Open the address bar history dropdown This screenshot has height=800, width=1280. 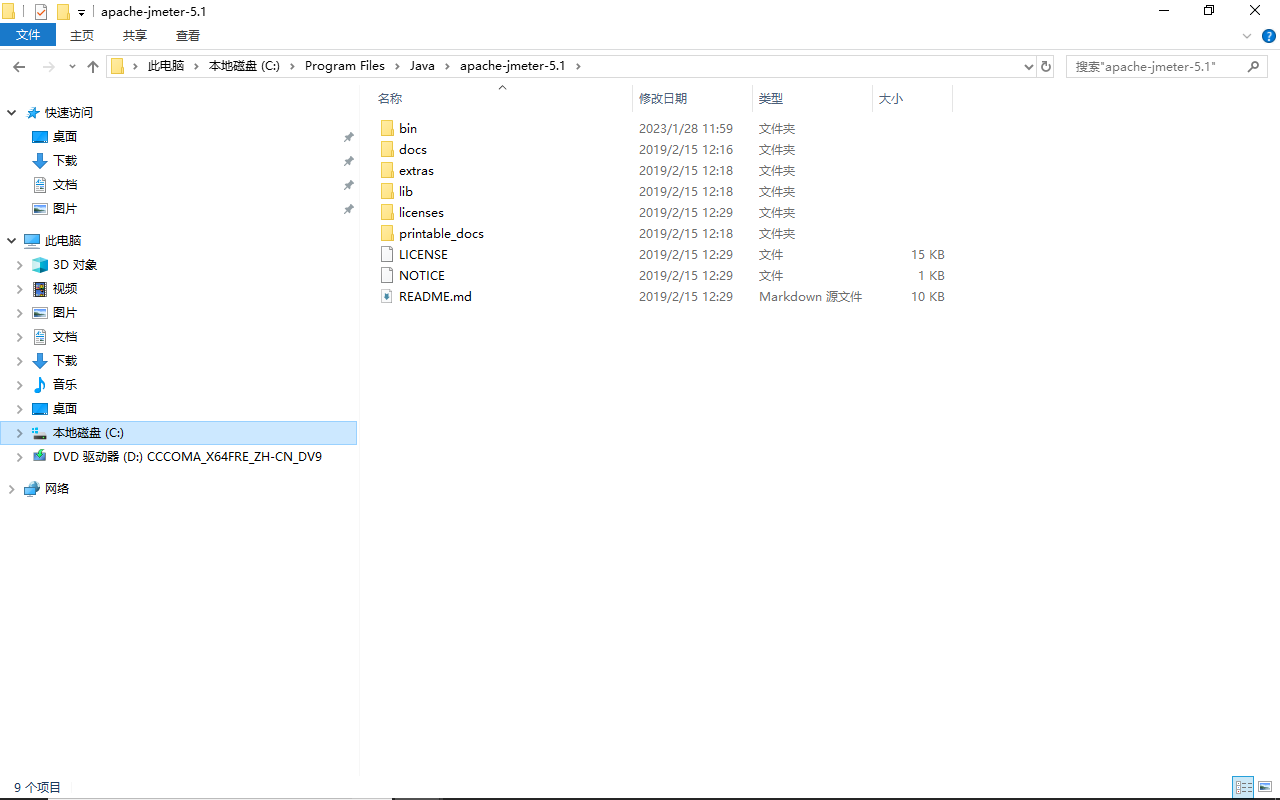pos(1029,67)
